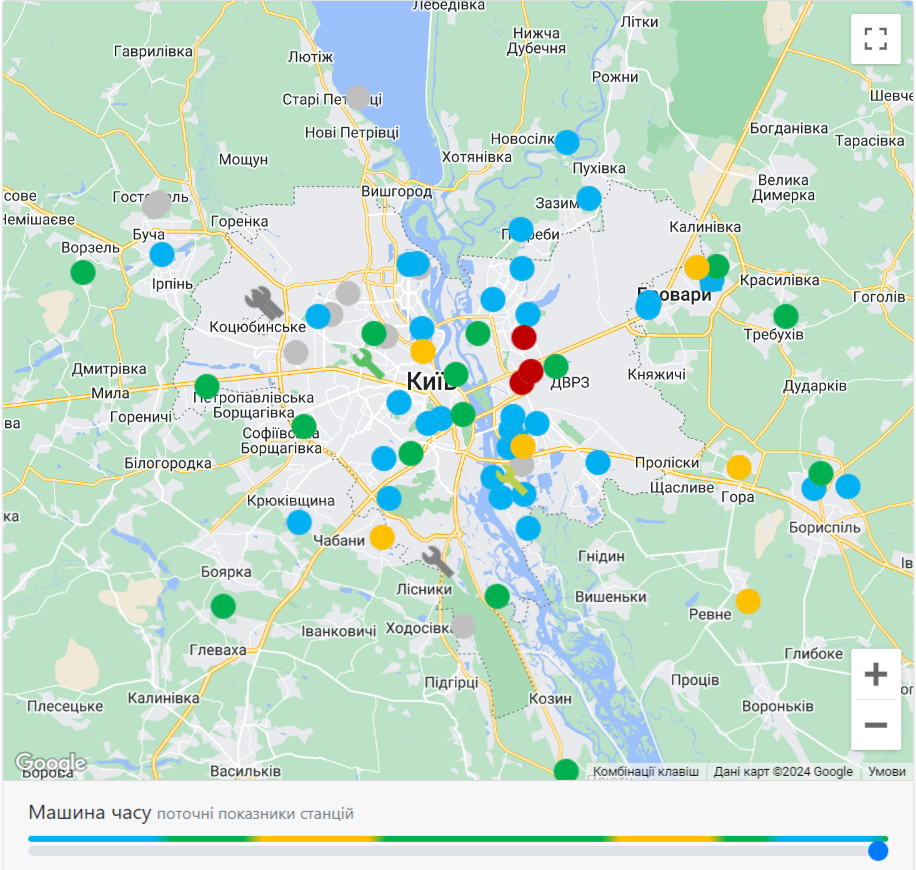Zoom in on the map
The height and width of the screenshot is (870, 916).
click(x=875, y=674)
